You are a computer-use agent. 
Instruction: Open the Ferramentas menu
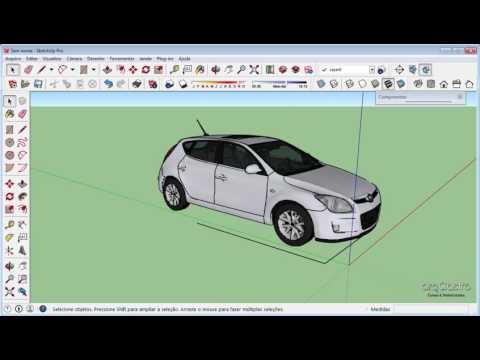[x=122, y=59]
